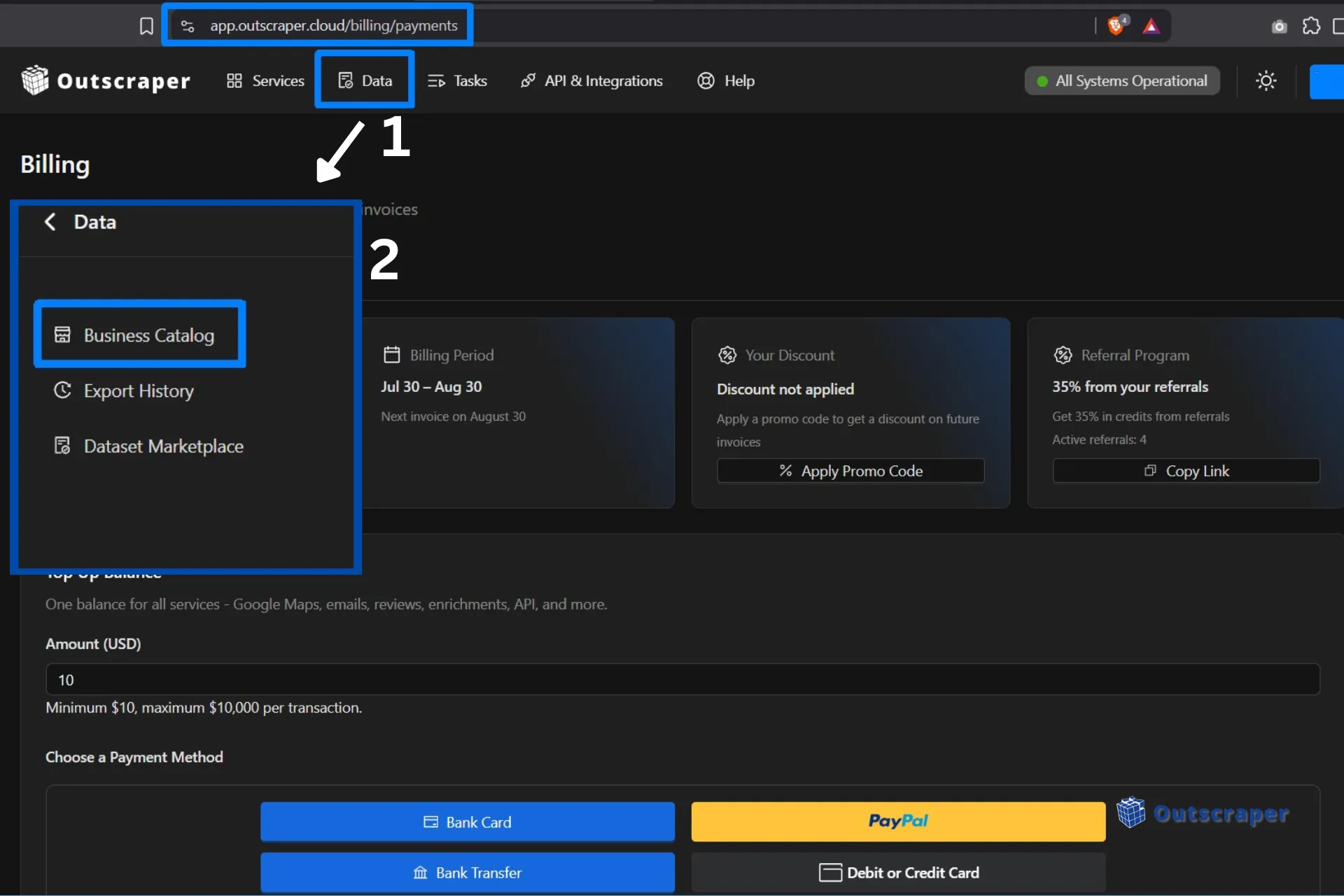
Task: Click 'Discount not applied' text
Action: (785, 389)
